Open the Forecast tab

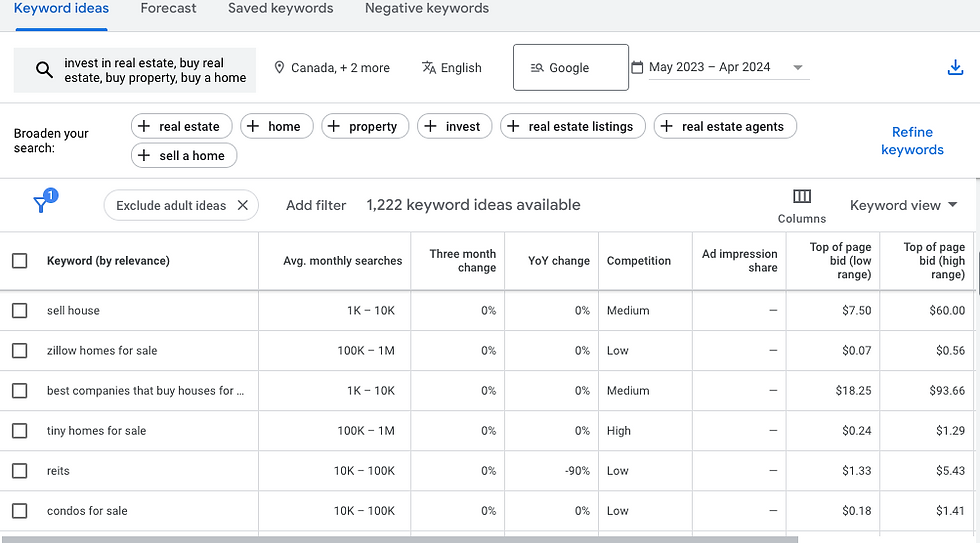pos(168,9)
